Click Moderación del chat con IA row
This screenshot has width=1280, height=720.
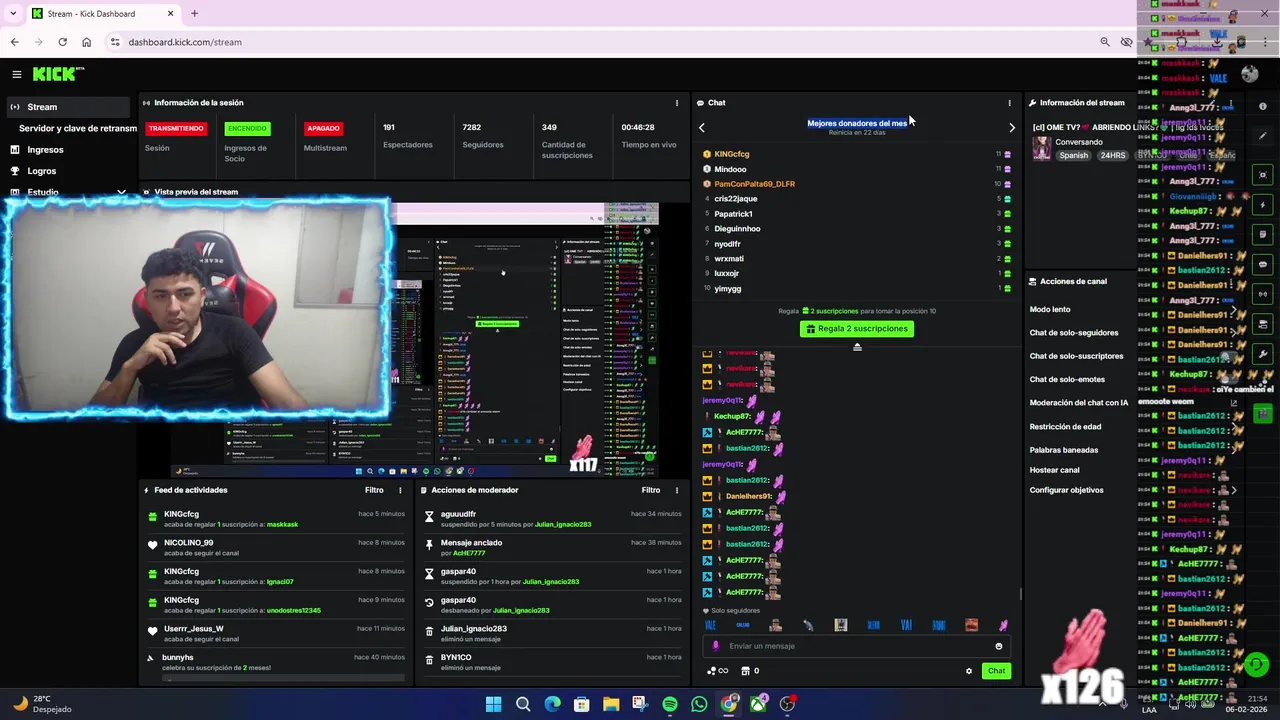pyautogui.click(x=1080, y=403)
